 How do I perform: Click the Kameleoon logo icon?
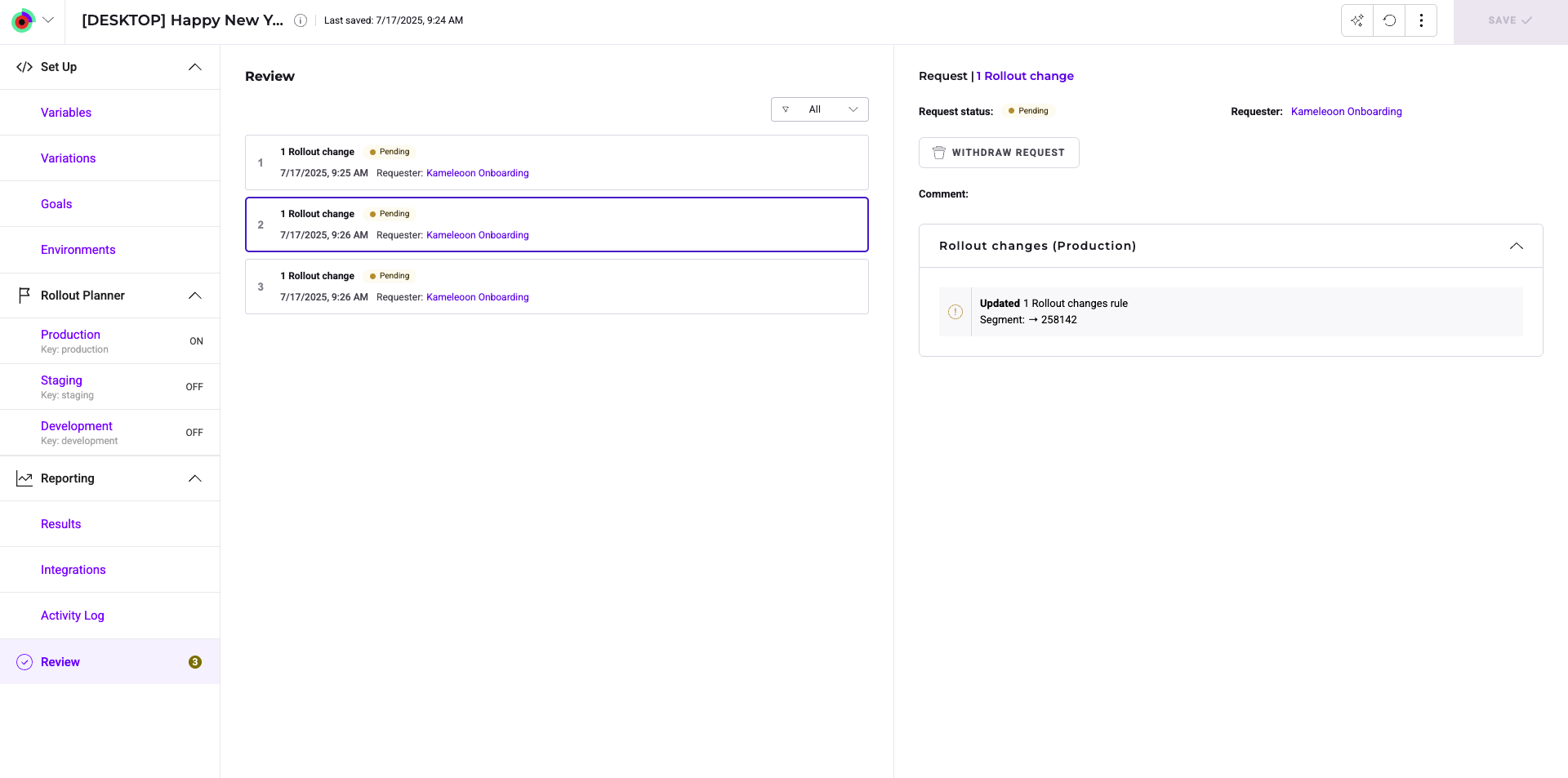pos(23,20)
